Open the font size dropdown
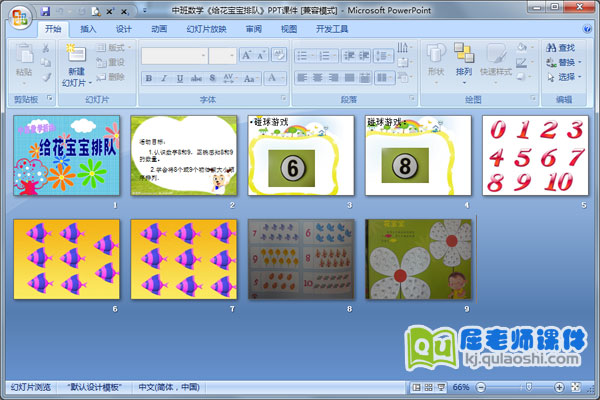This screenshot has width=600, height=400. click(232, 56)
